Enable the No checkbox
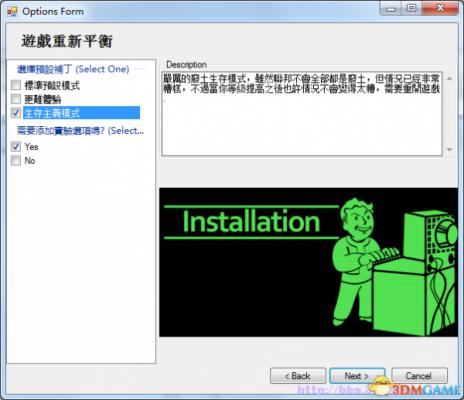Screen dimensions: 464x400 pos(16,160)
